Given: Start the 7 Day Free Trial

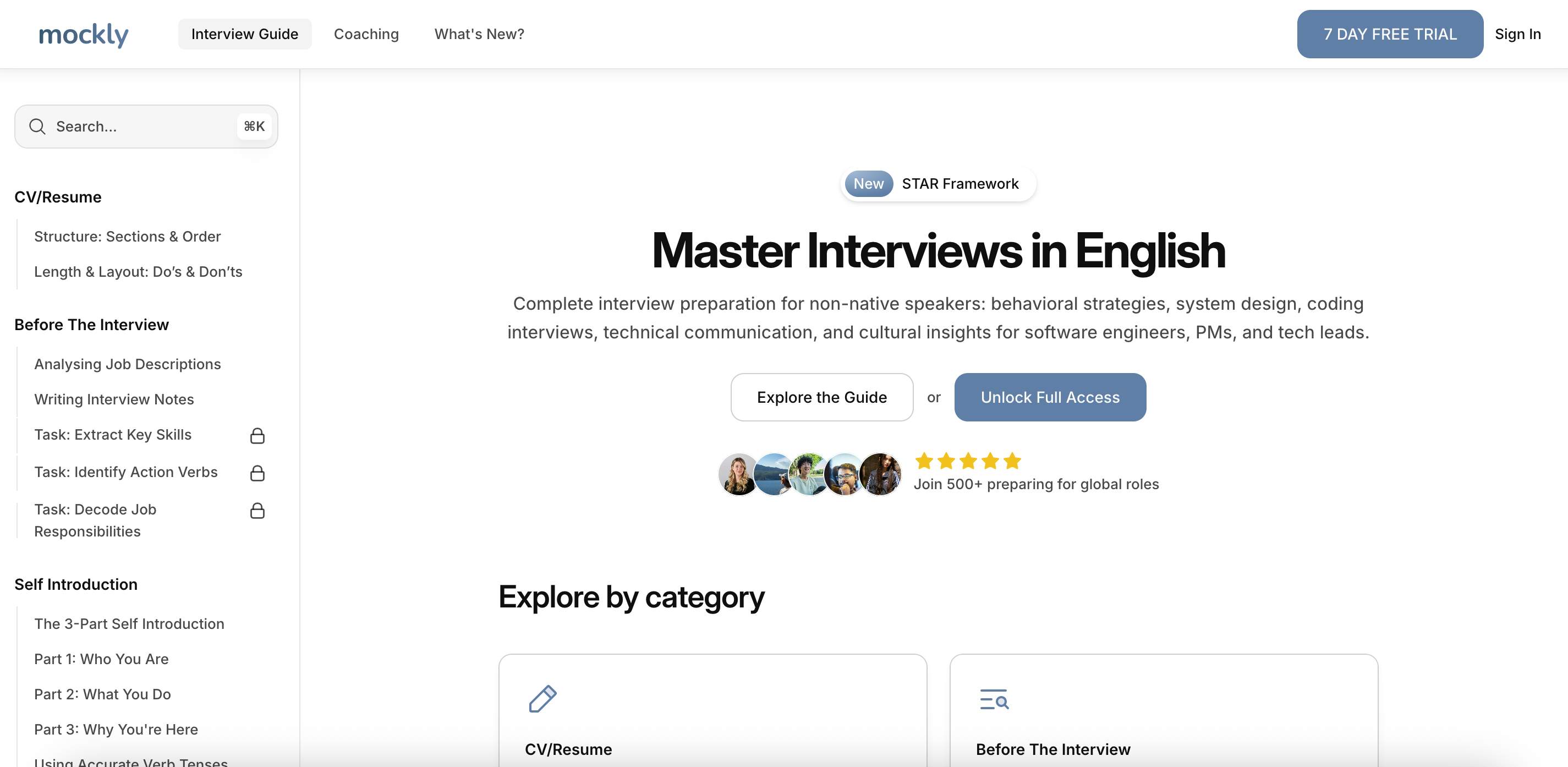Looking at the screenshot, I should (x=1390, y=34).
